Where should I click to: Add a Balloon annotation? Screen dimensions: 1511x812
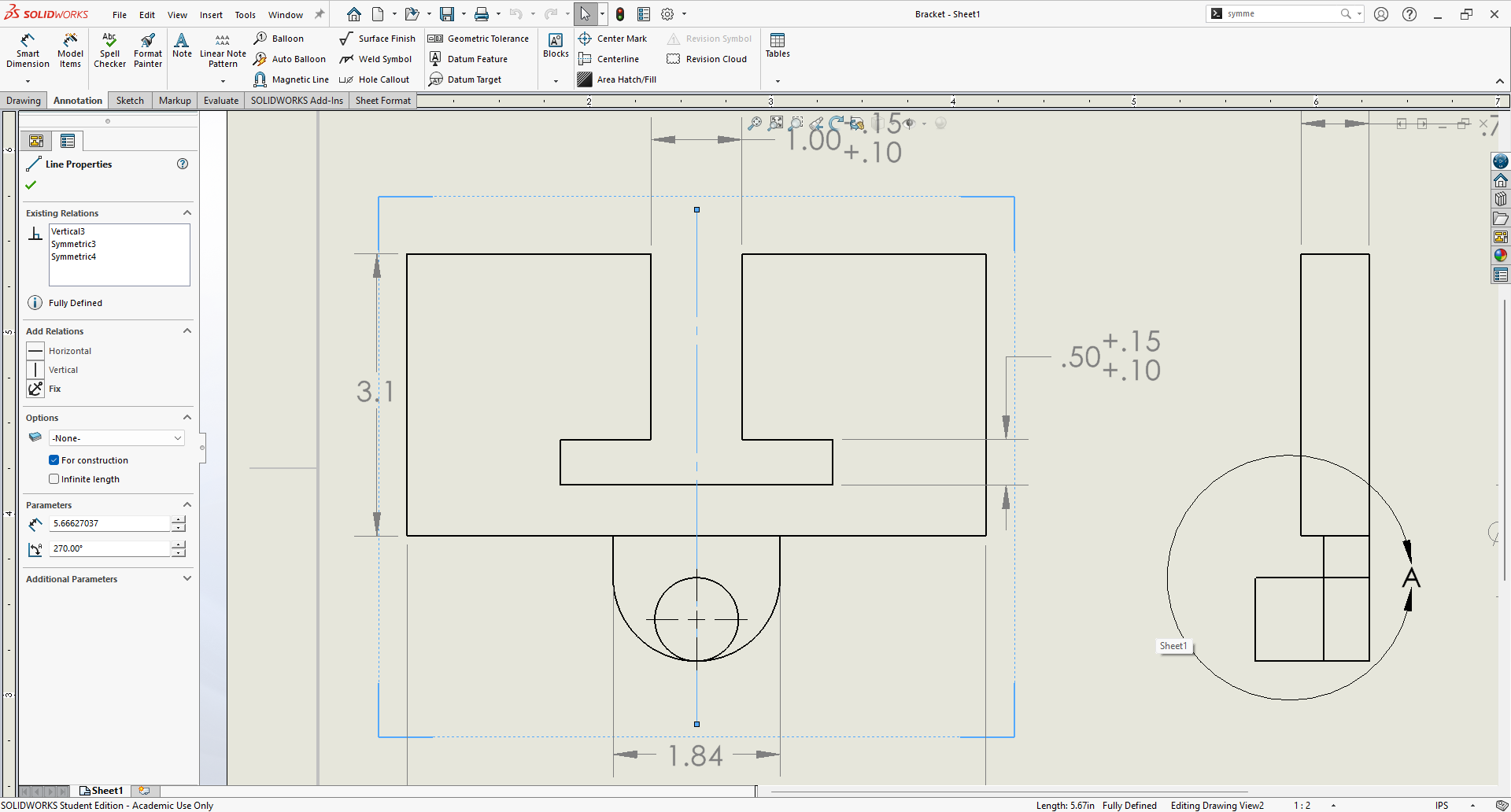point(279,39)
